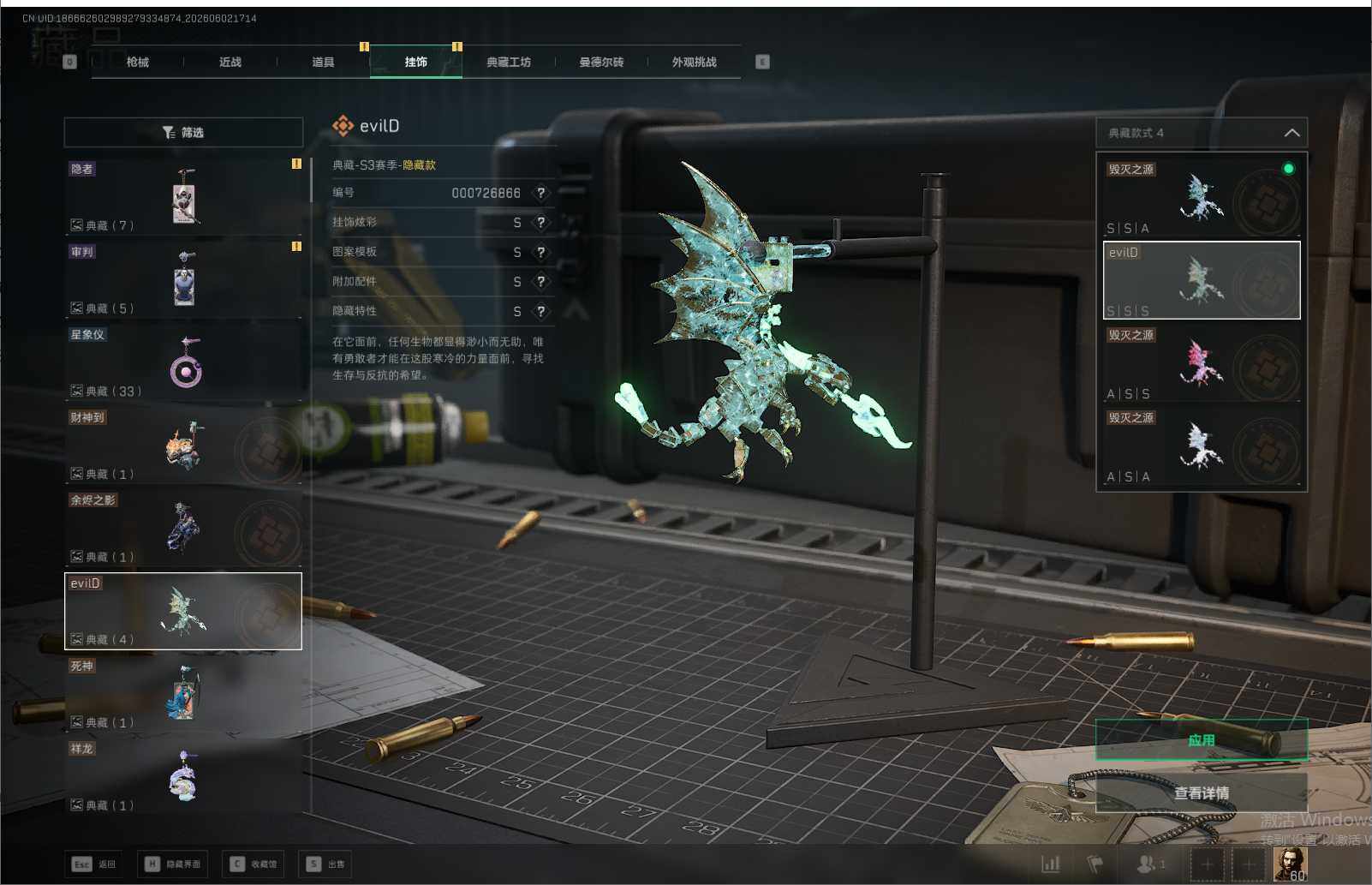Click the 典藏-S3赛季-隐藏款 rarity text

[x=384, y=164]
